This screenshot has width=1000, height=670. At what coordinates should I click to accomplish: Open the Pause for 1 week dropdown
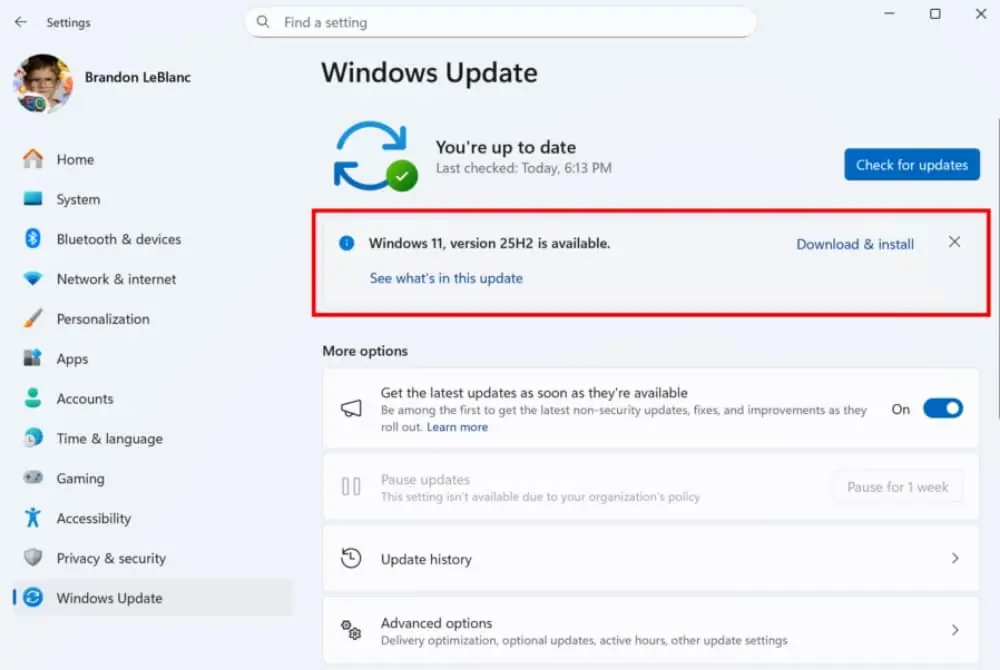897,487
